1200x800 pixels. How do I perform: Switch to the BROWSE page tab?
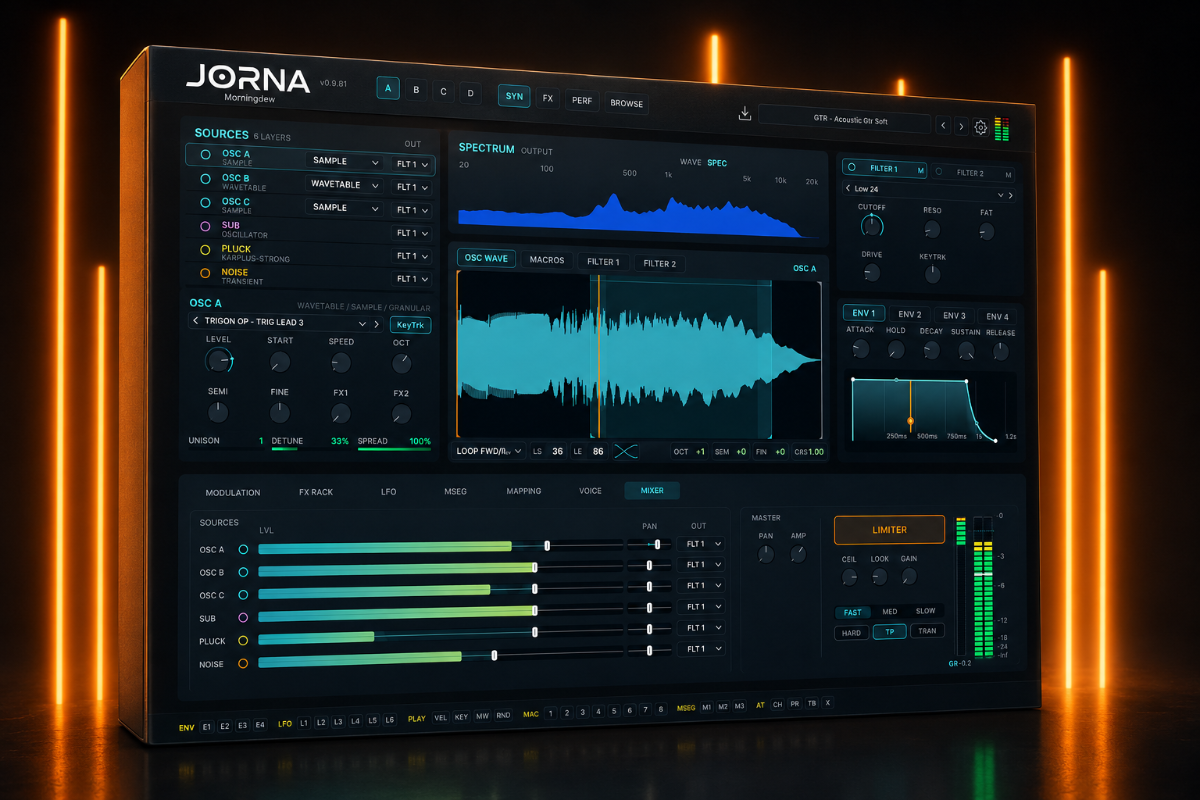click(x=626, y=103)
